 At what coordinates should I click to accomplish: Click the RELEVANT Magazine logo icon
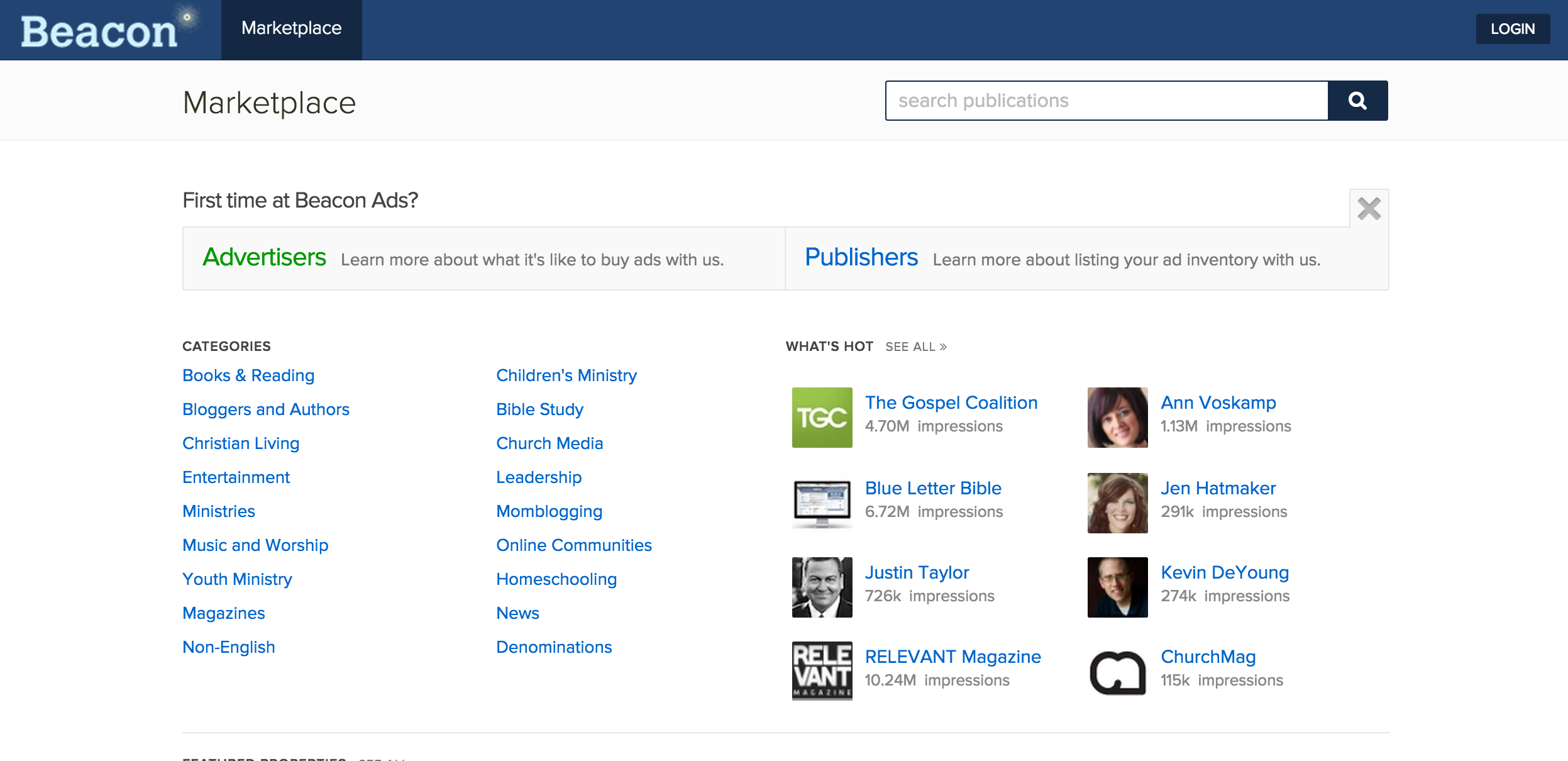click(x=822, y=670)
